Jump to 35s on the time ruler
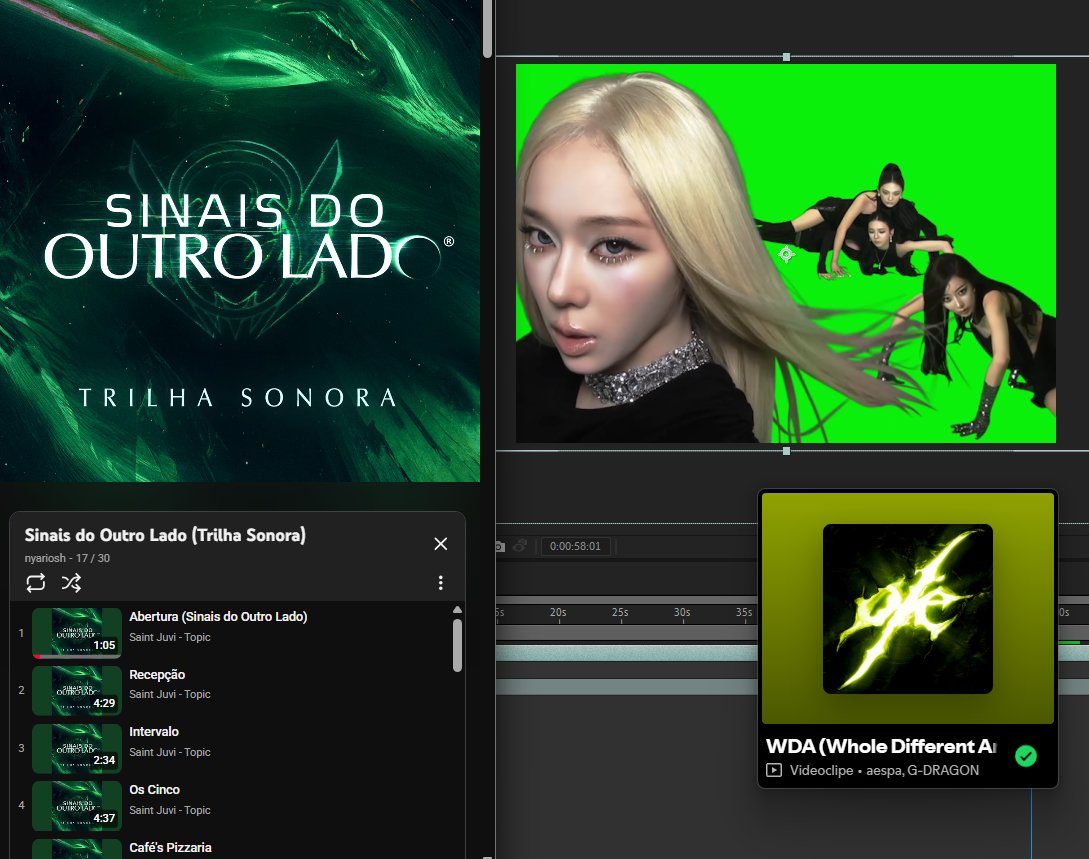The image size is (1089, 859). click(x=744, y=612)
